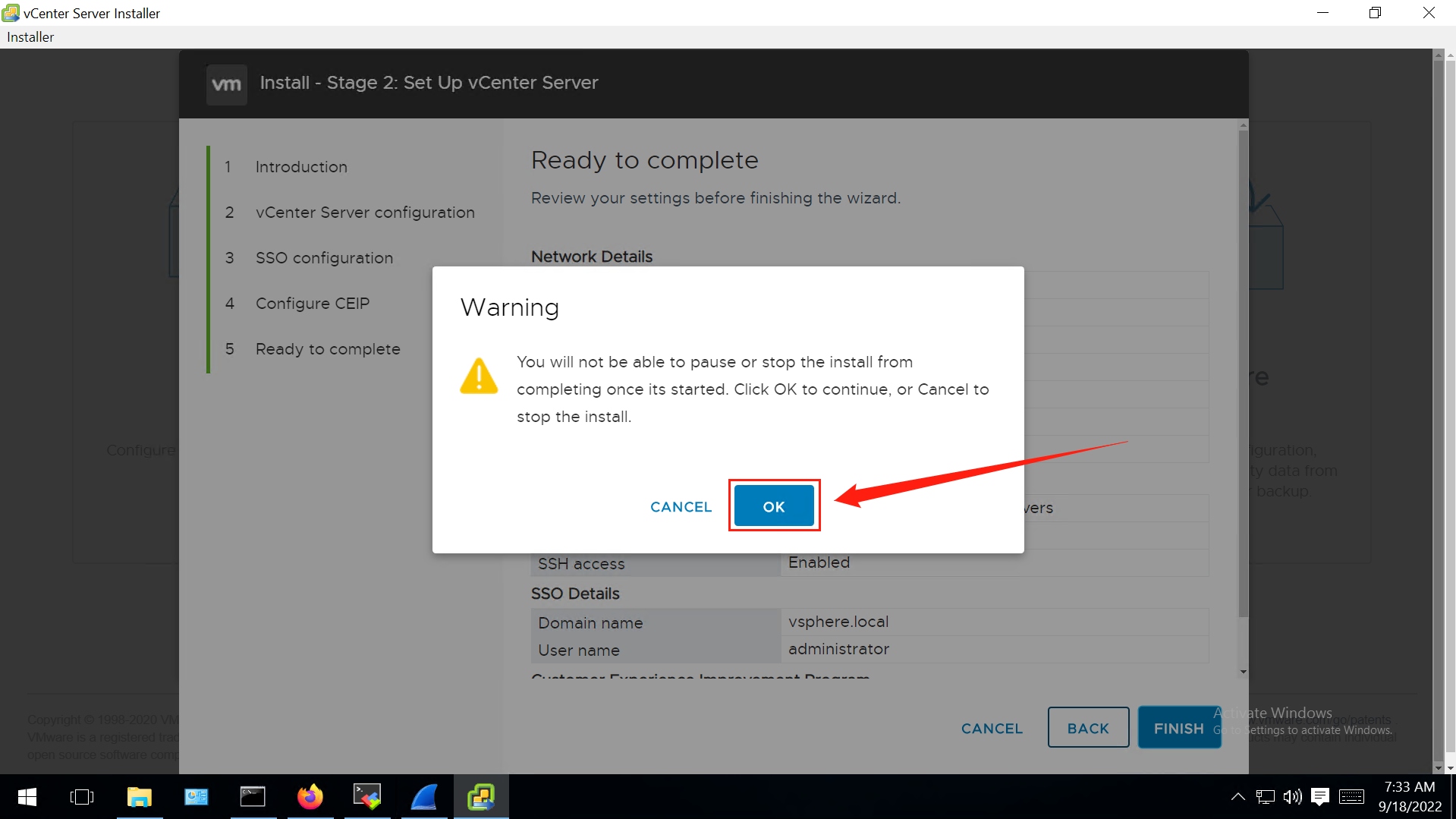Click OK in the Warning dialog

click(x=774, y=506)
